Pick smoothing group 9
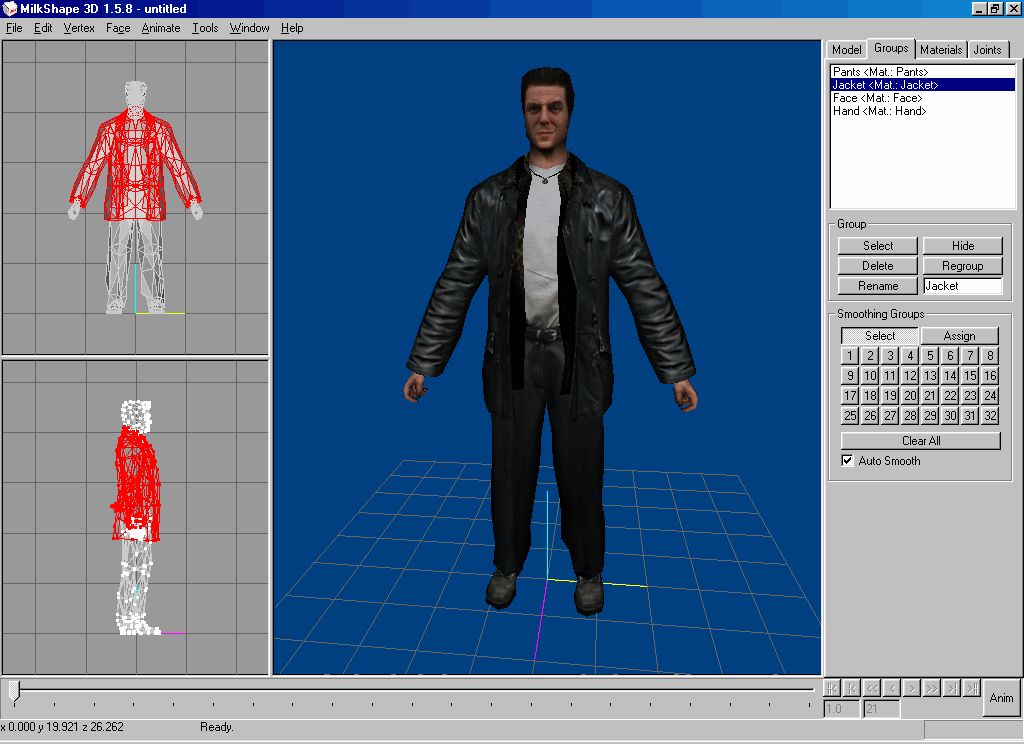This screenshot has width=1024, height=744. coord(850,376)
